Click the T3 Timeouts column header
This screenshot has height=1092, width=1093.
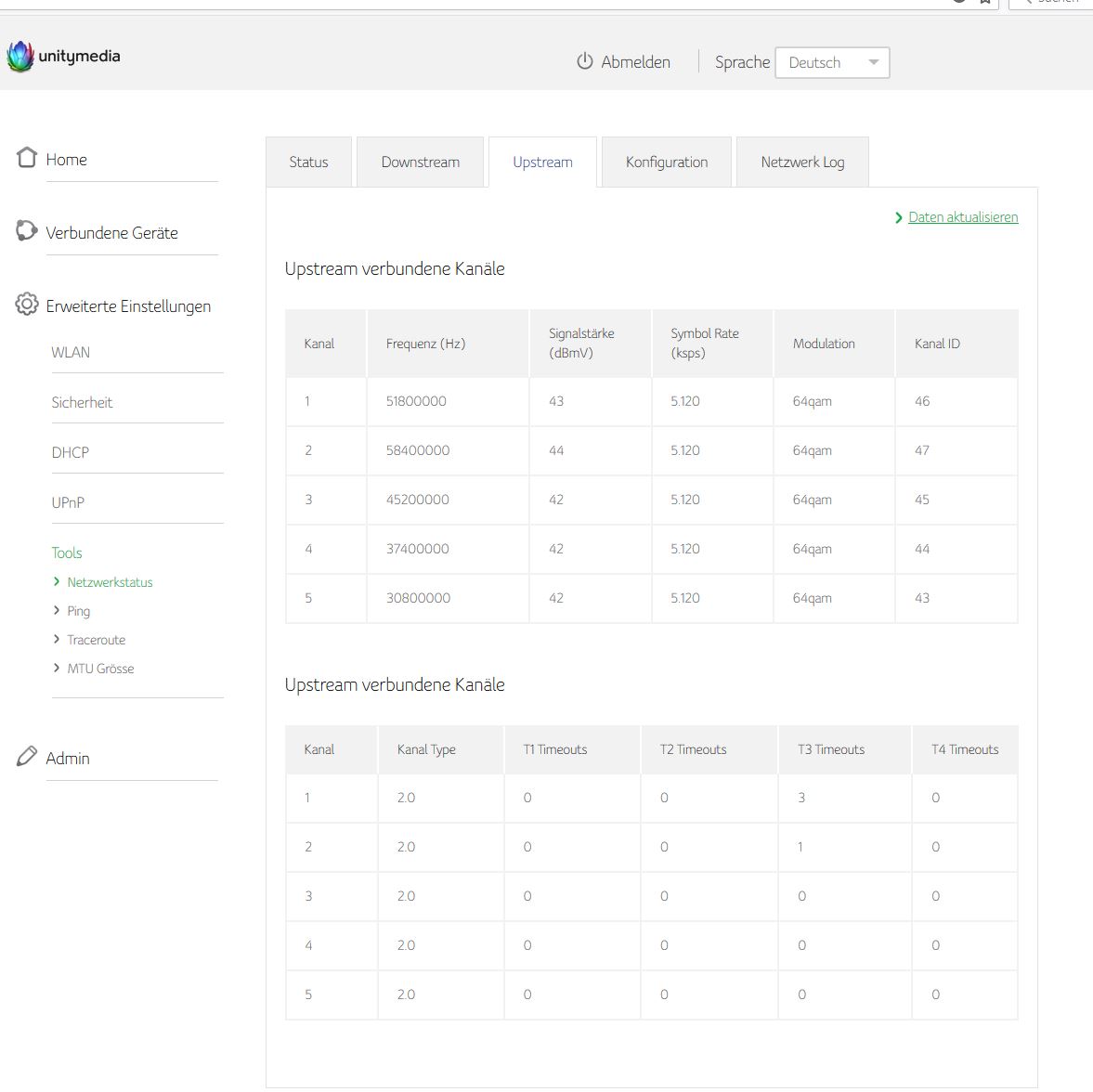click(x=831, y=750)
